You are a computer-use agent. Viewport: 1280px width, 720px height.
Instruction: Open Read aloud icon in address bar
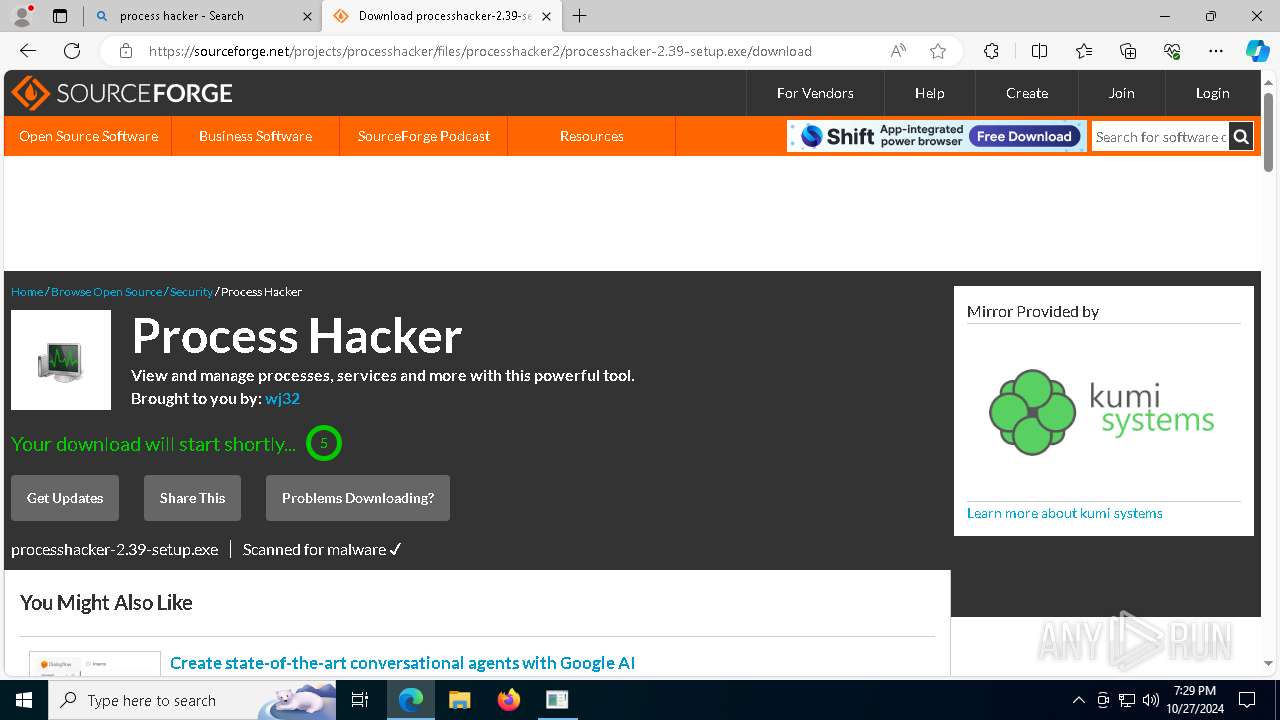tap(898, 51)
